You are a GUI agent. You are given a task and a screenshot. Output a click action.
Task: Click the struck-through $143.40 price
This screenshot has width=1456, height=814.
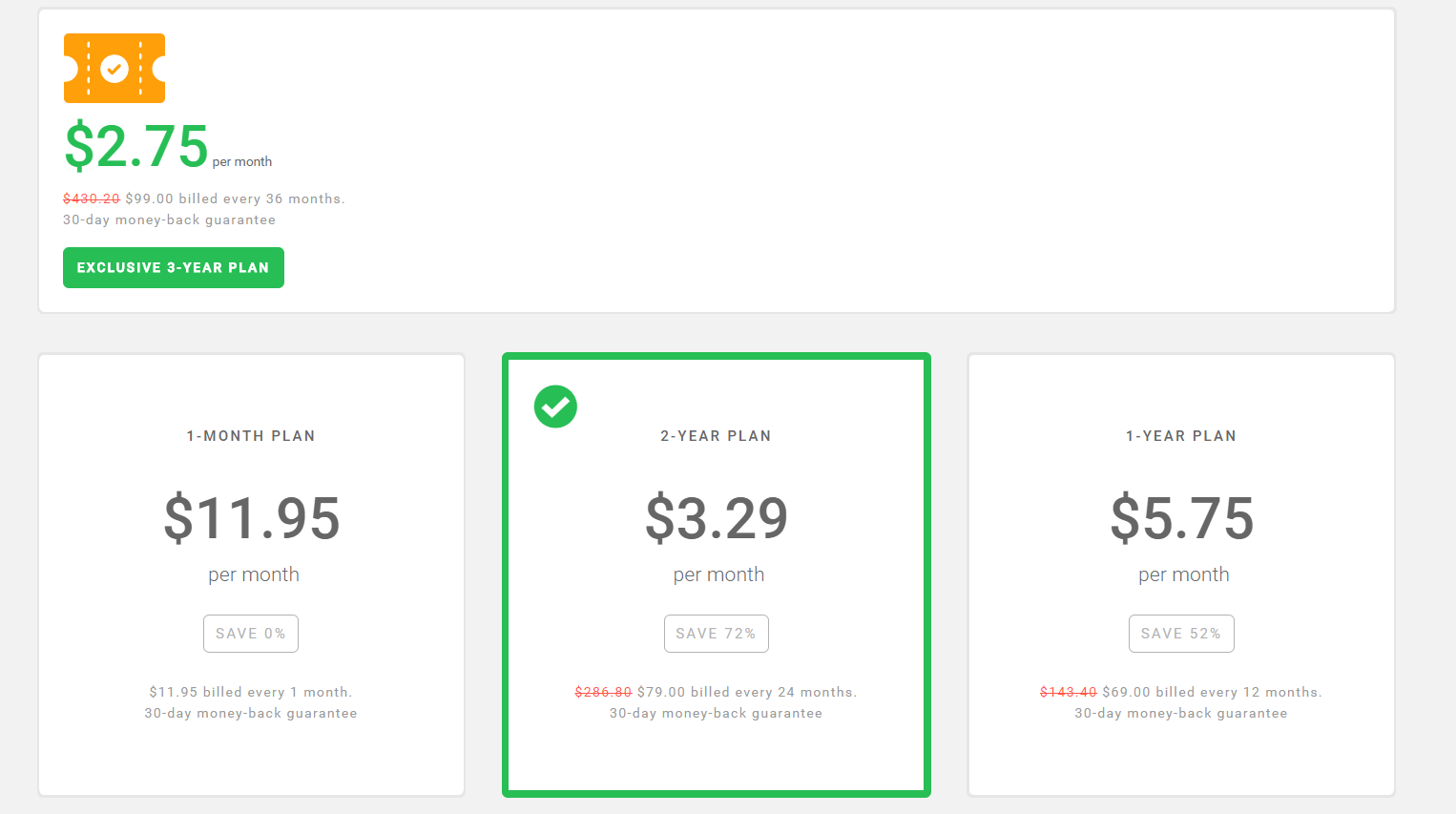click(x=1069, y=692)
